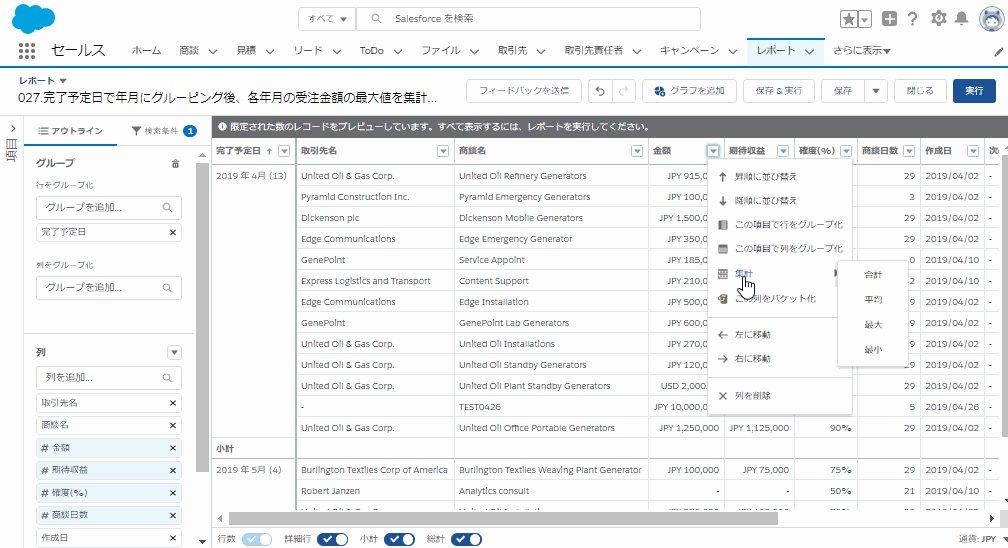Switch to アウトライン tab
This screenshot has height=548, width=1008.
point(70,131)
